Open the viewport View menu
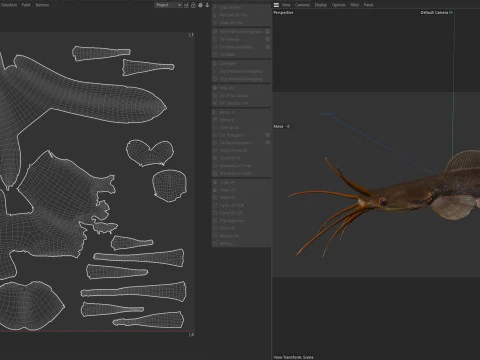This screenshot has height=360, width=480. click(286, 5)
